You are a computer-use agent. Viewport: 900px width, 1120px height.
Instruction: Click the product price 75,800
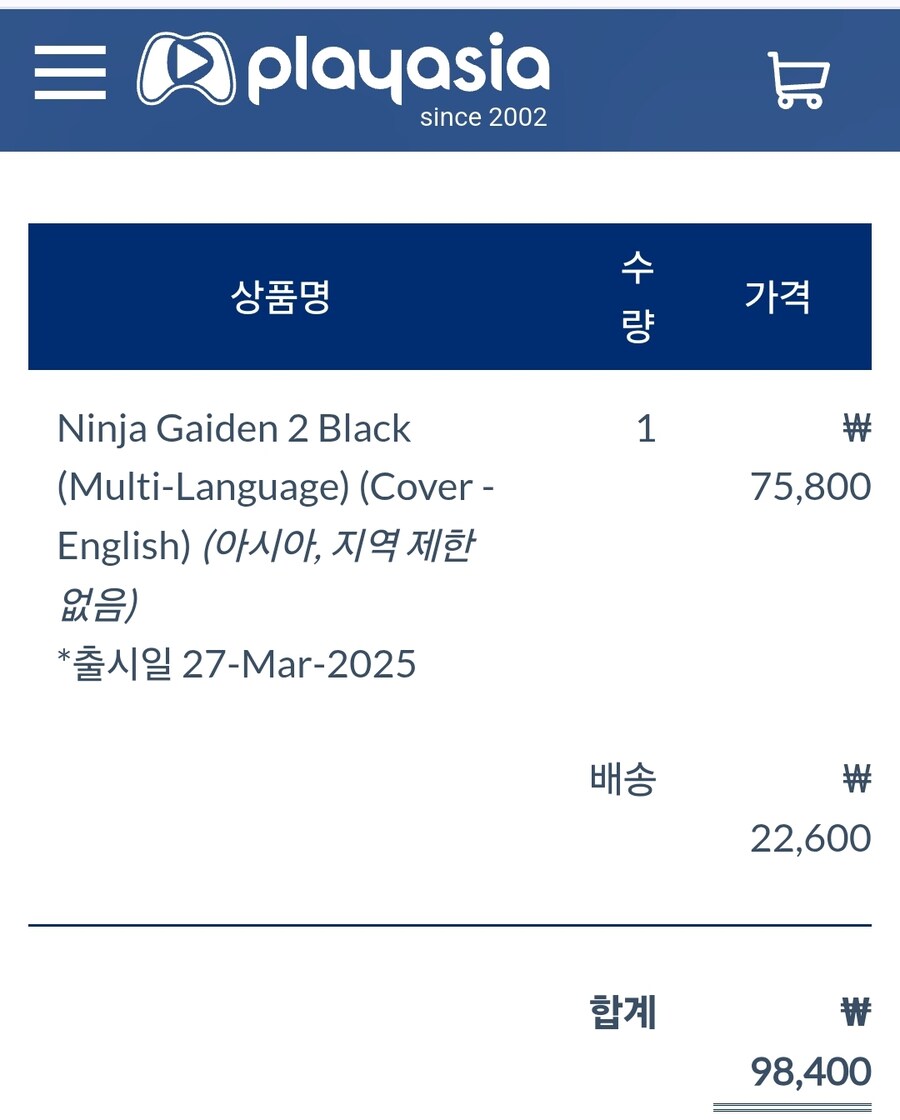click(x=810, y=487)
